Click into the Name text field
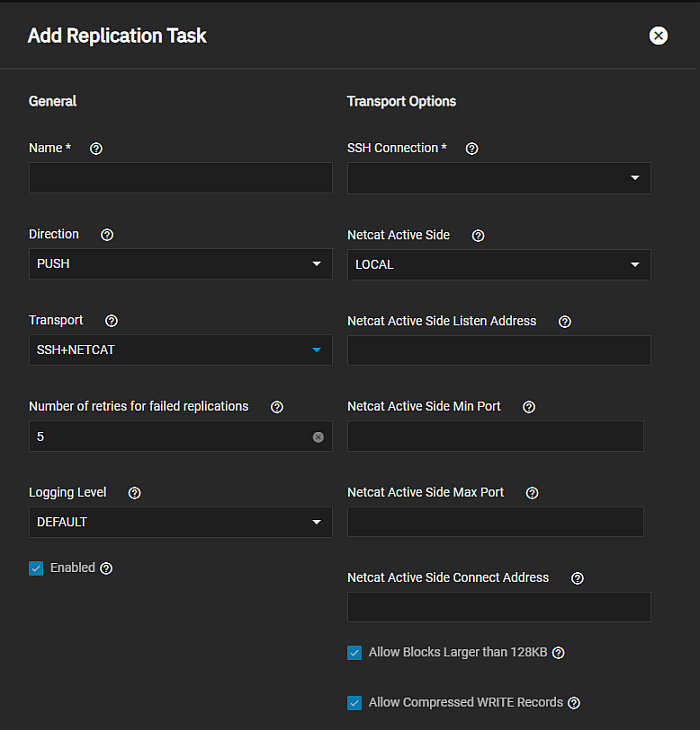The width and height of the screenshot is (700, 730). pos(180,178)
